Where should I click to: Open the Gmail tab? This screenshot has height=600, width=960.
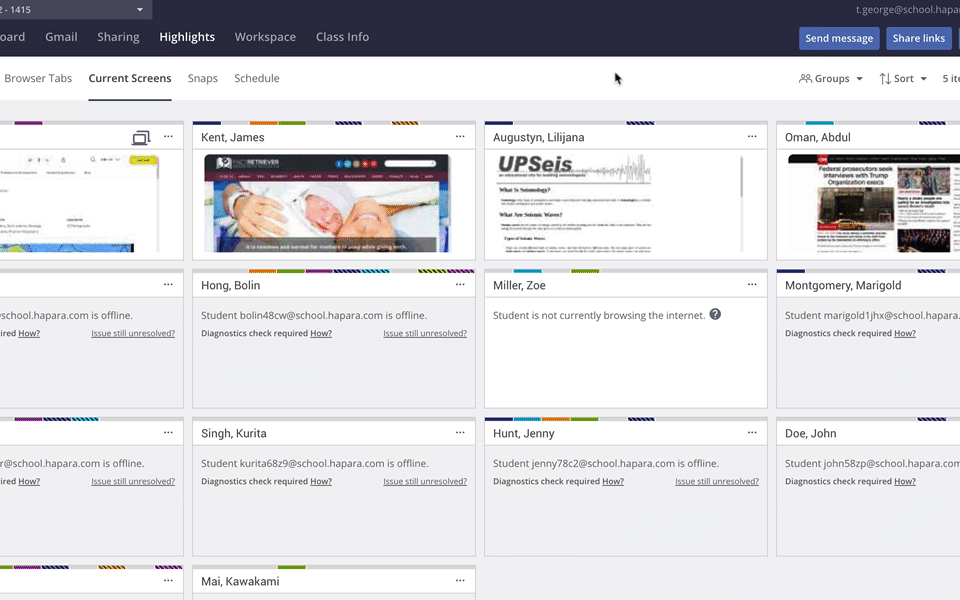61,37
